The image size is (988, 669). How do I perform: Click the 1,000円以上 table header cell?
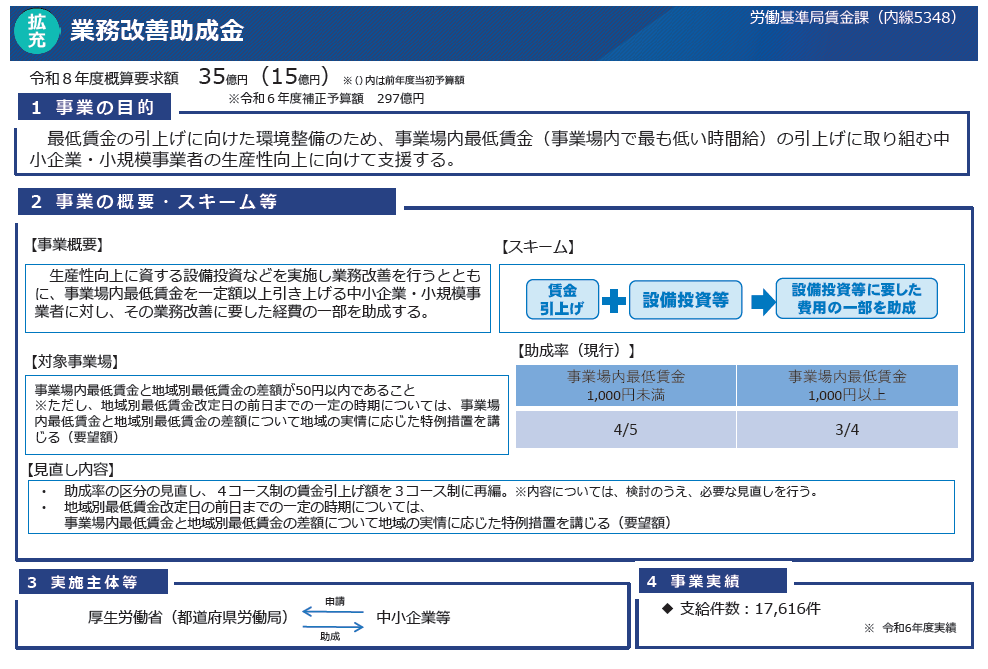click(847, 385)
